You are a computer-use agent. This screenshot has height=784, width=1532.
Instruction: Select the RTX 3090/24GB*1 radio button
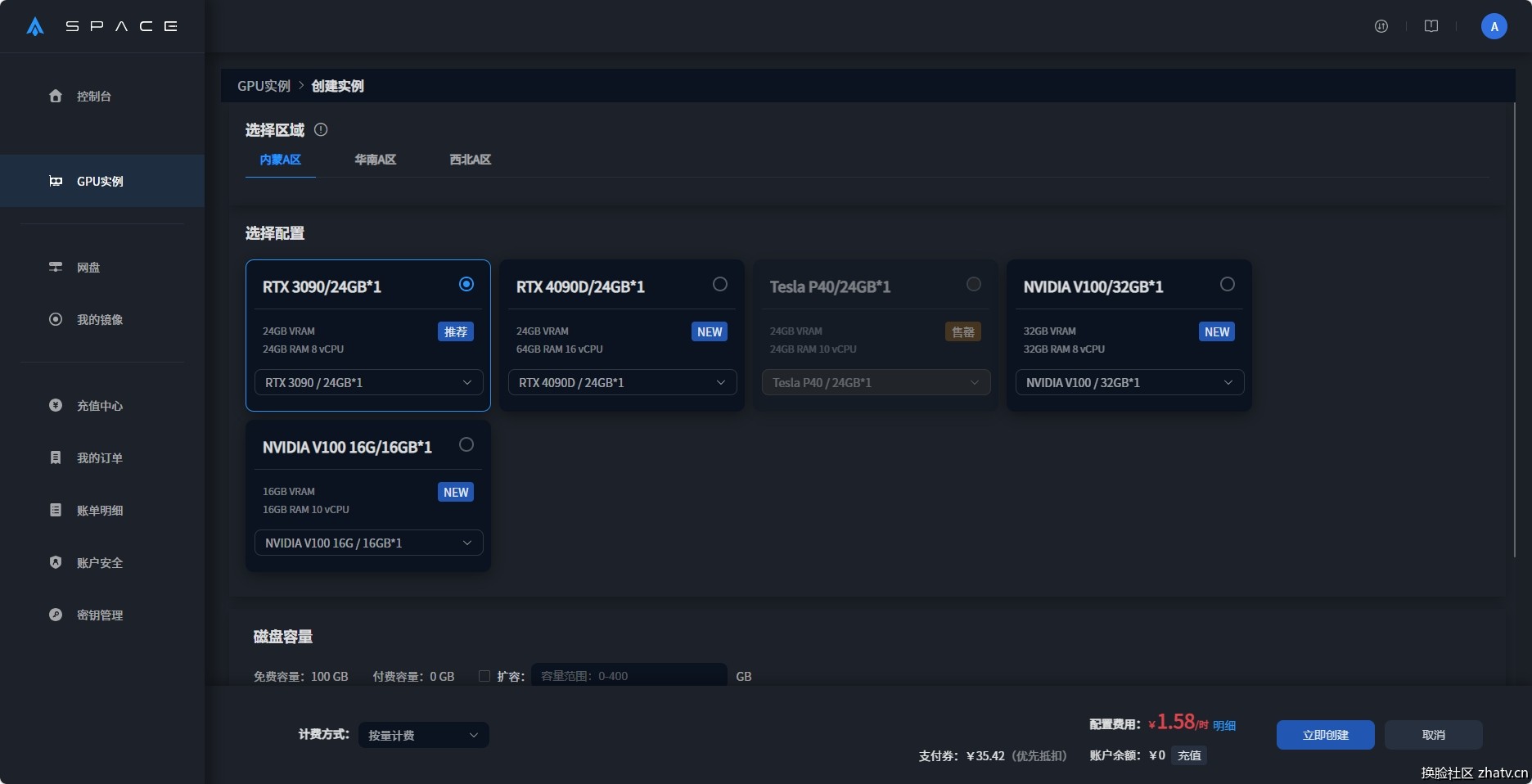pyautogui.click(x=466, y=284)
